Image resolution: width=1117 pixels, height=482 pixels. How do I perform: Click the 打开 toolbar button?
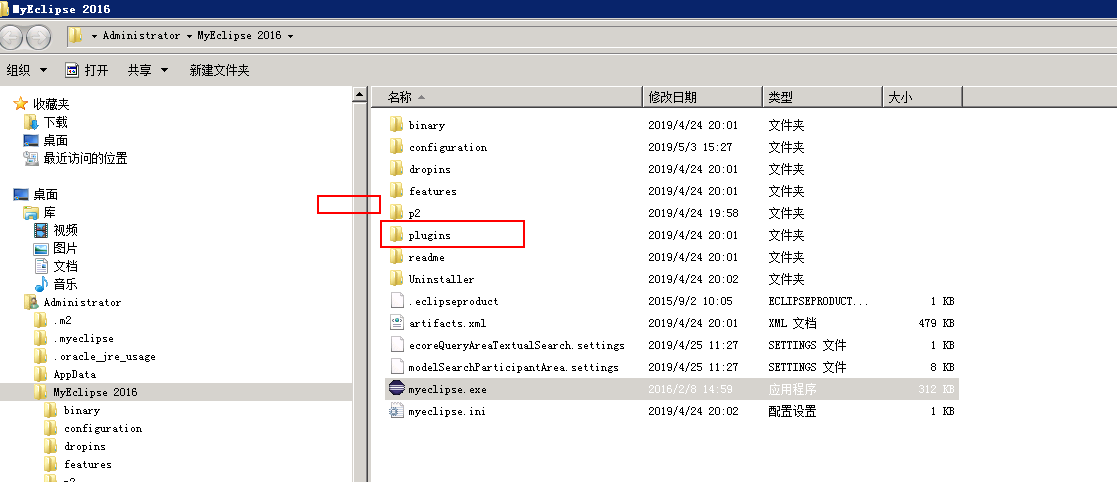87,70
